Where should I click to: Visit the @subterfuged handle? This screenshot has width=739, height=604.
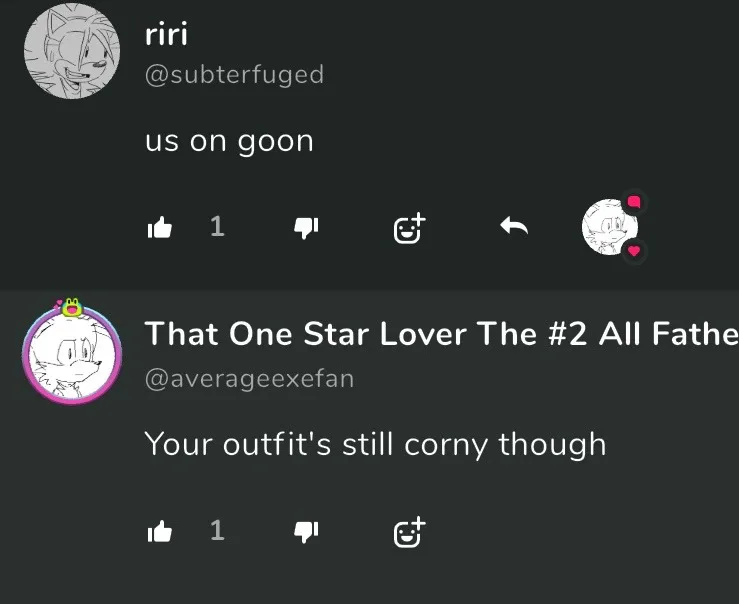pyautogui.click(x=235, y=74)
